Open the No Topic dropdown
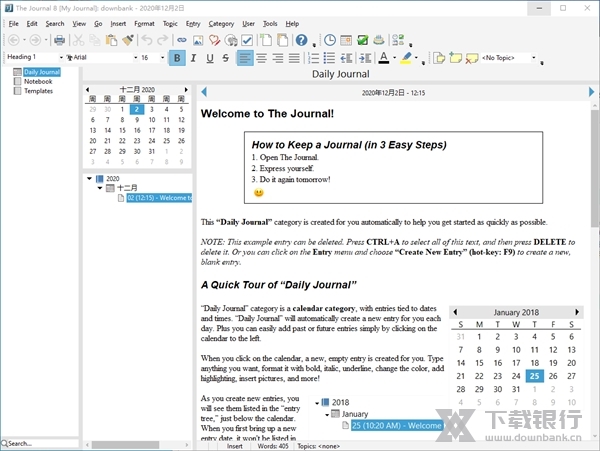The width and height of the screenshot is (600, 451). (533, 58)
